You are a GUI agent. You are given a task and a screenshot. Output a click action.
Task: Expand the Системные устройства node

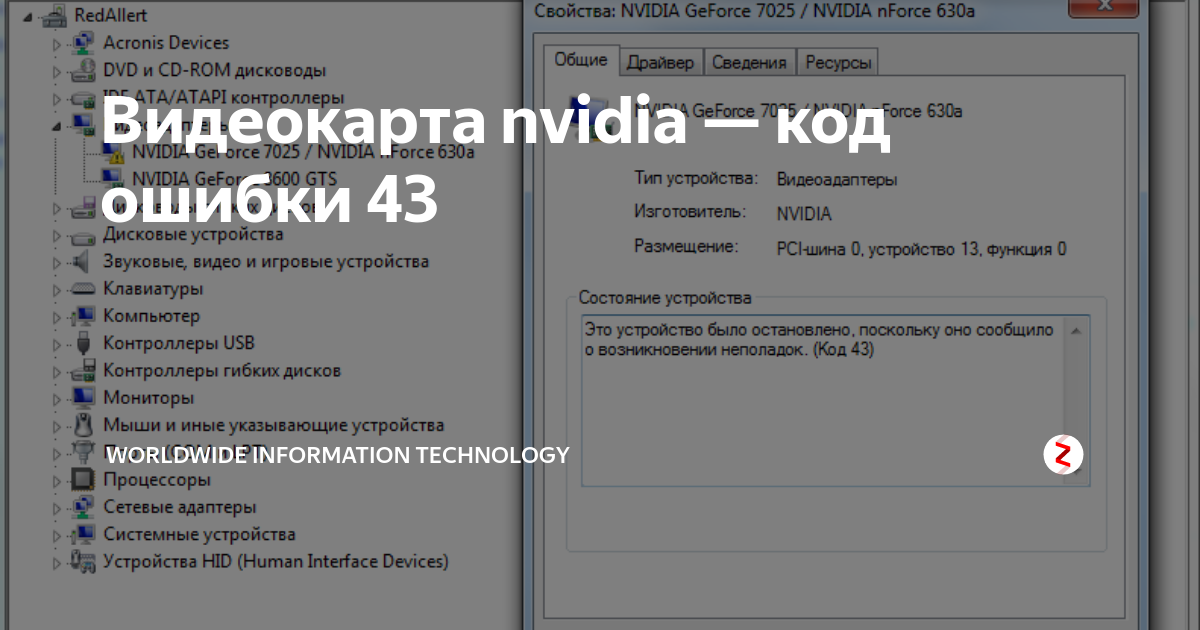57,534
